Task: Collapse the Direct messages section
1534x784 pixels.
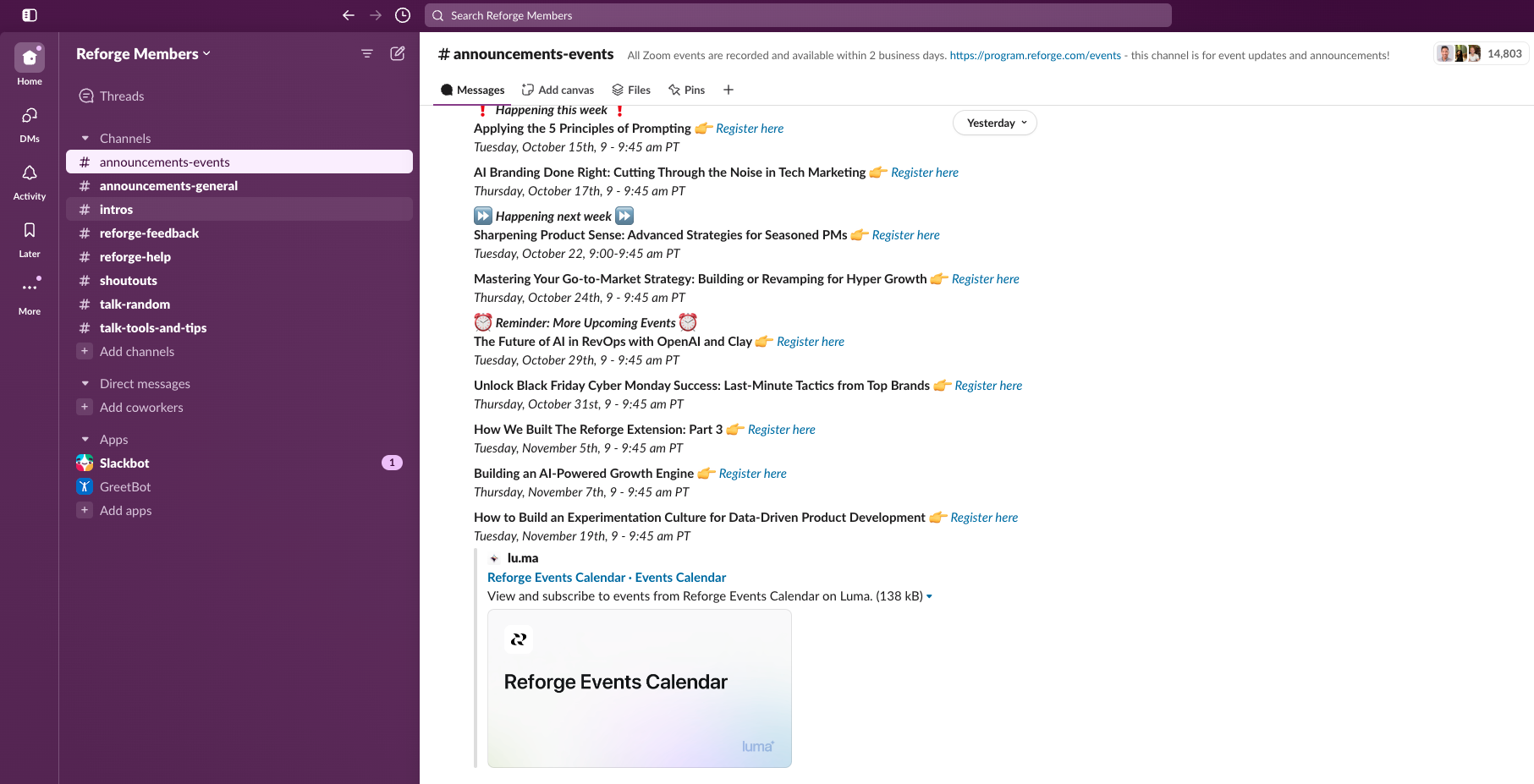Action: pyautogui.click(x=85, y=383)
